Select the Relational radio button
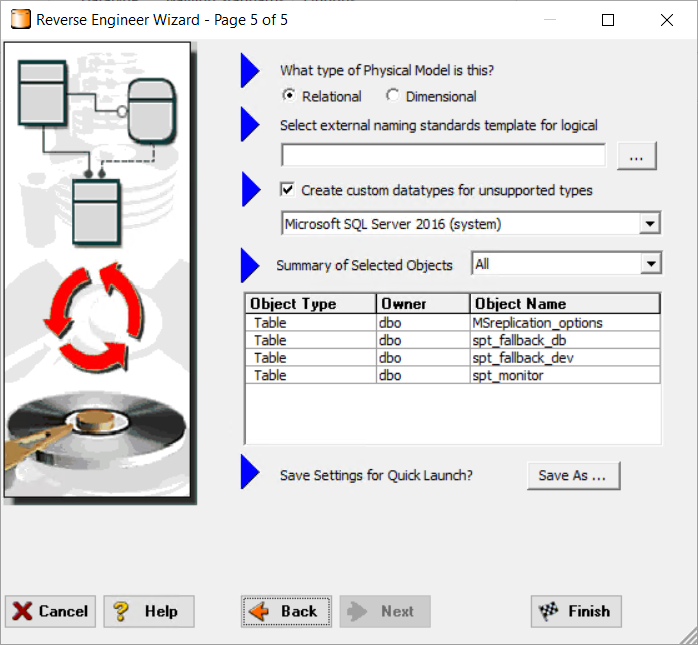The image size is (698, 645). click(289, 95)
